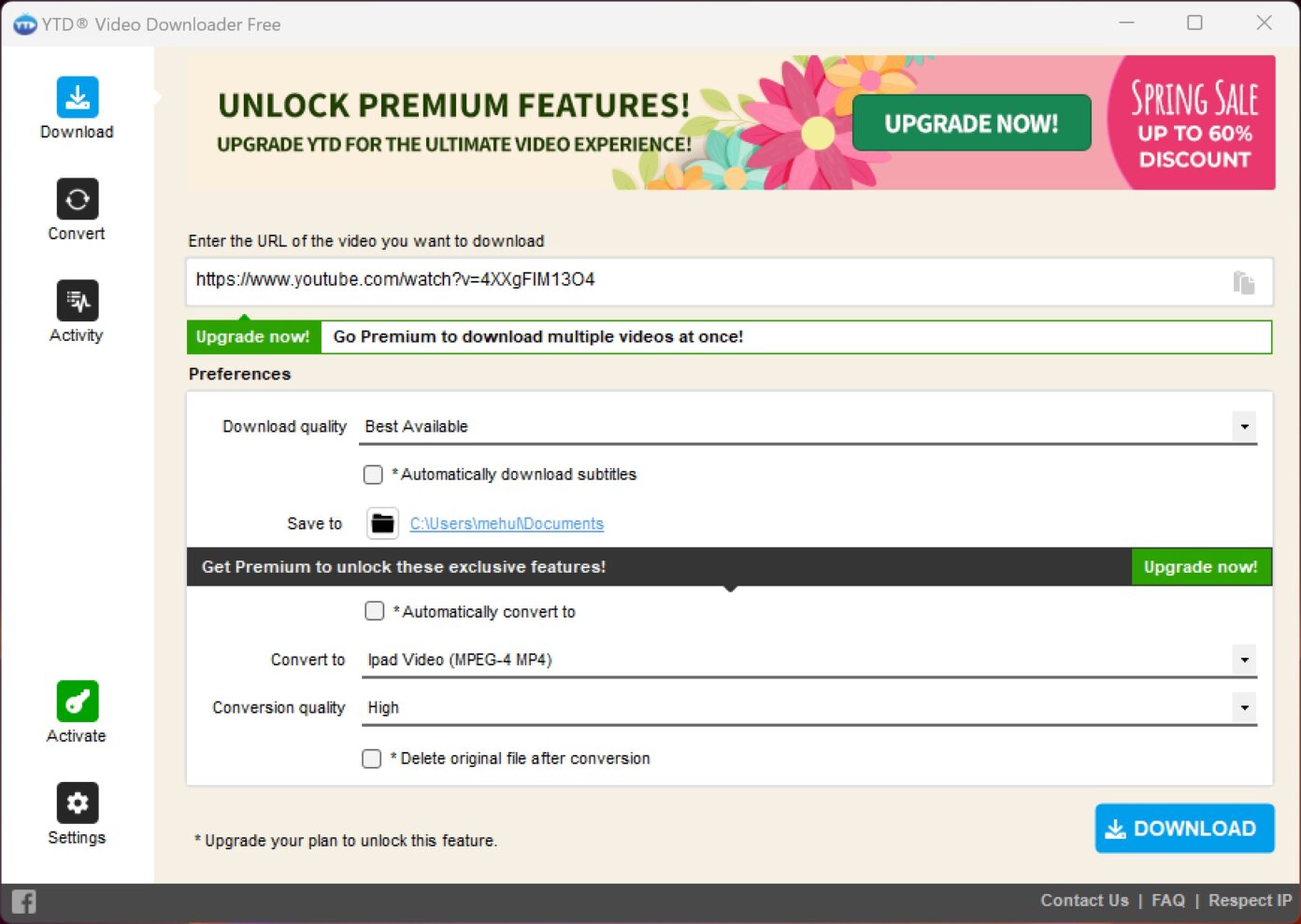Expand the Download quality dropdown
The height and width of the screenshot is (924, 1301).
point(1244,427)
